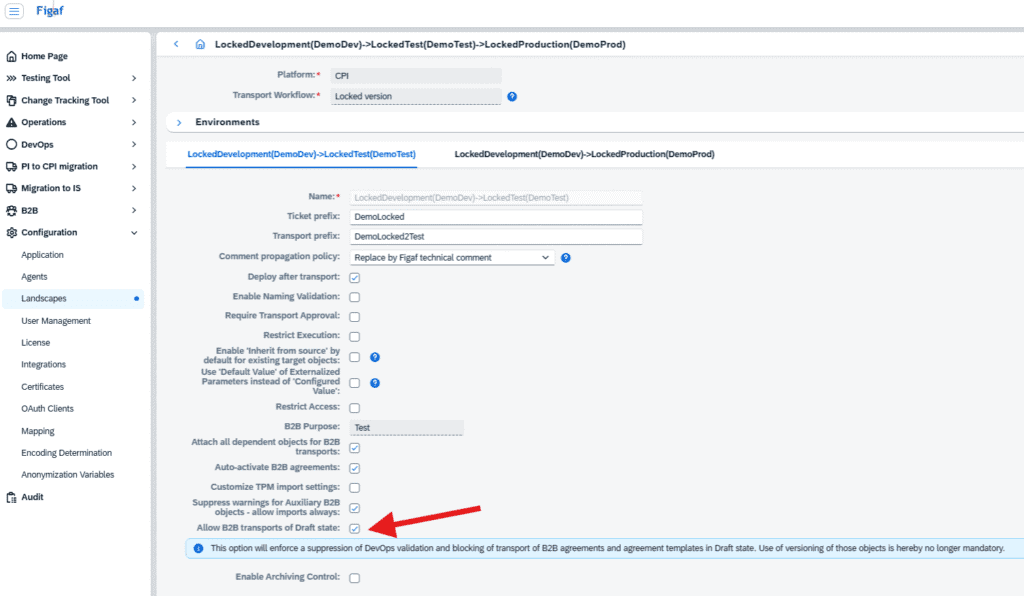This screenshot has height=596, width=1024.
Task: Expand the Environments section
Action: coord(179,122)
